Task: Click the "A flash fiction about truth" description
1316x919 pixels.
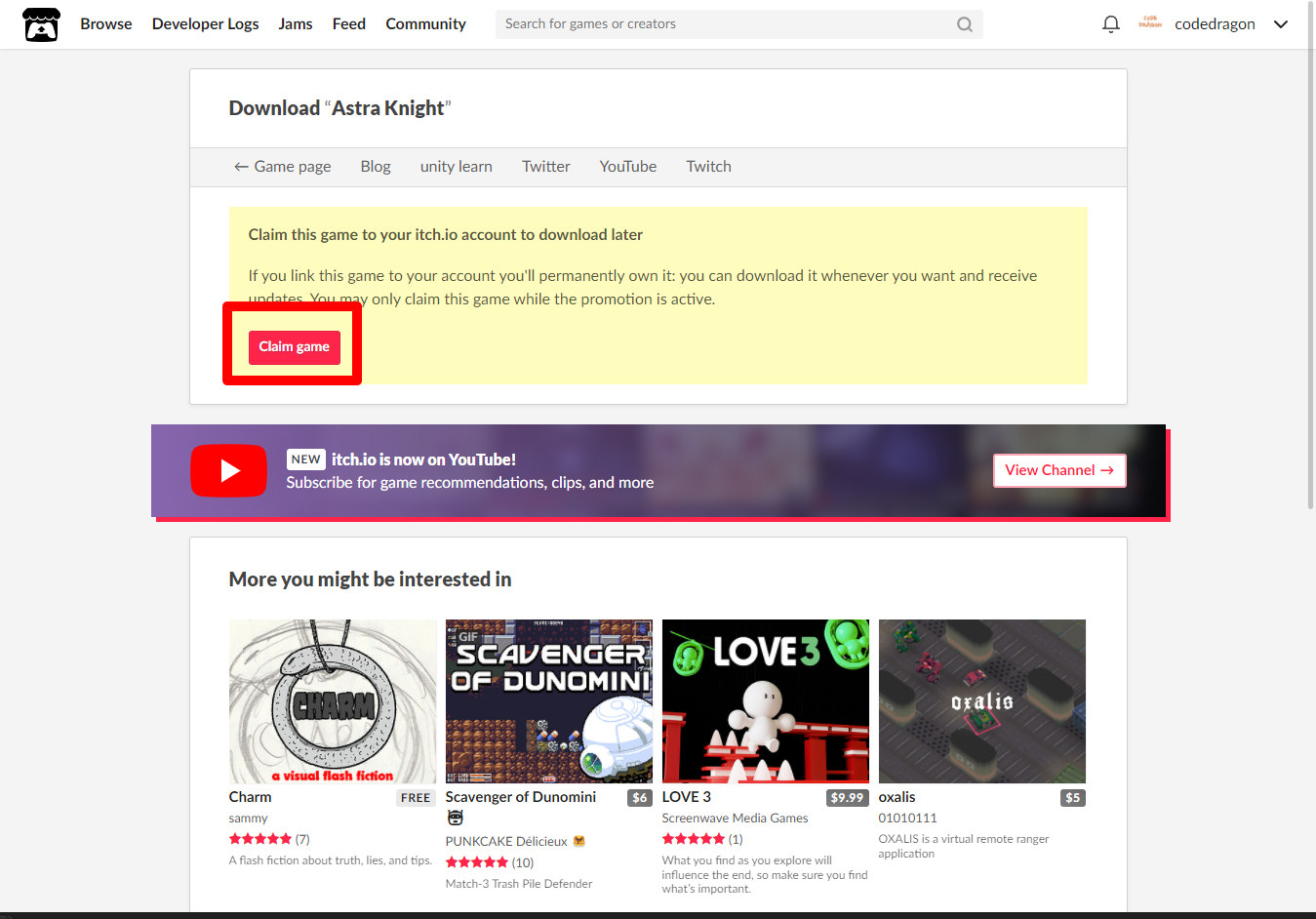Action: pyautogui.click(x=331, y=860)
